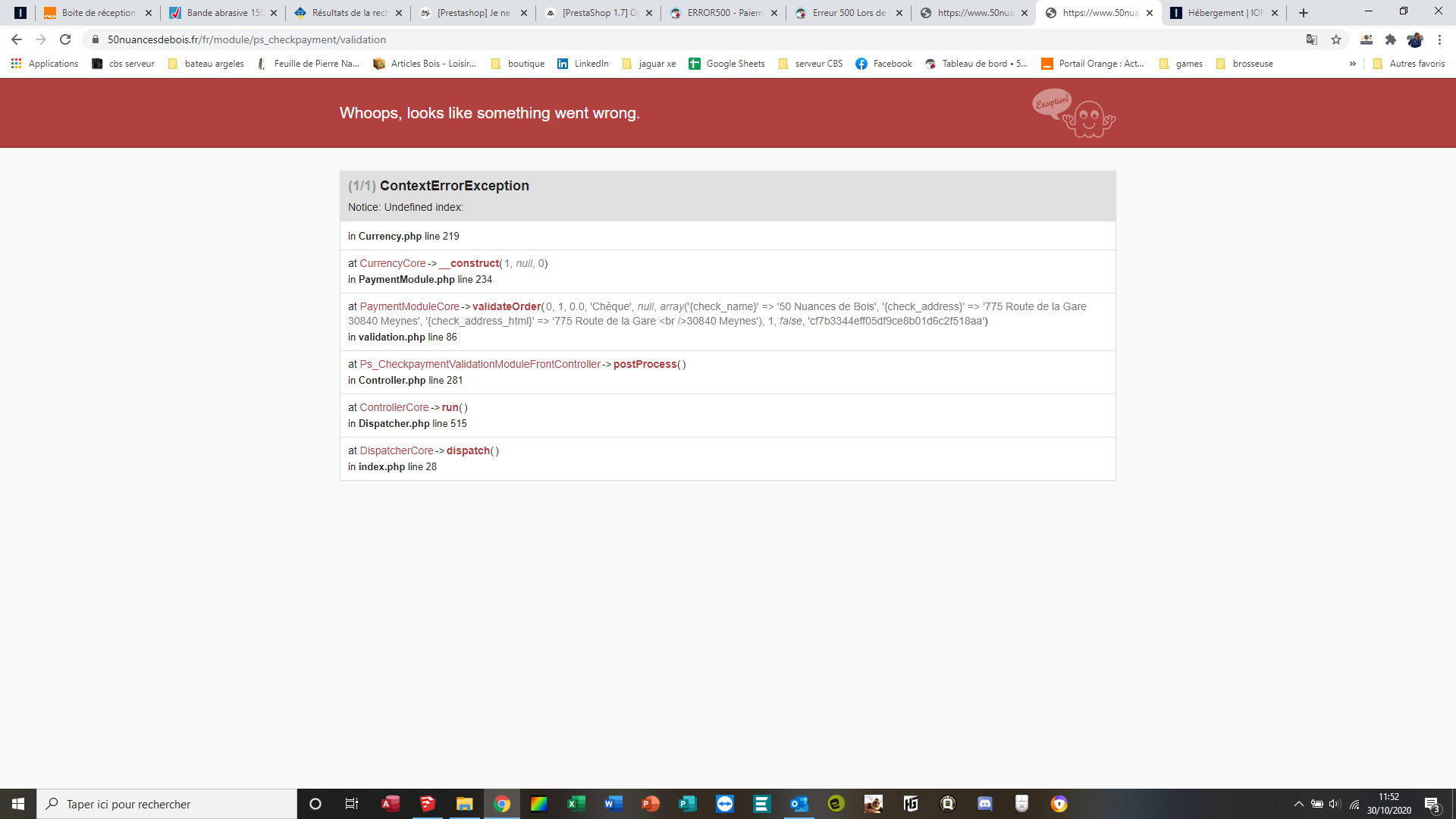
Task: Open Publisher from the taskbar
Action: pos(688,804)
